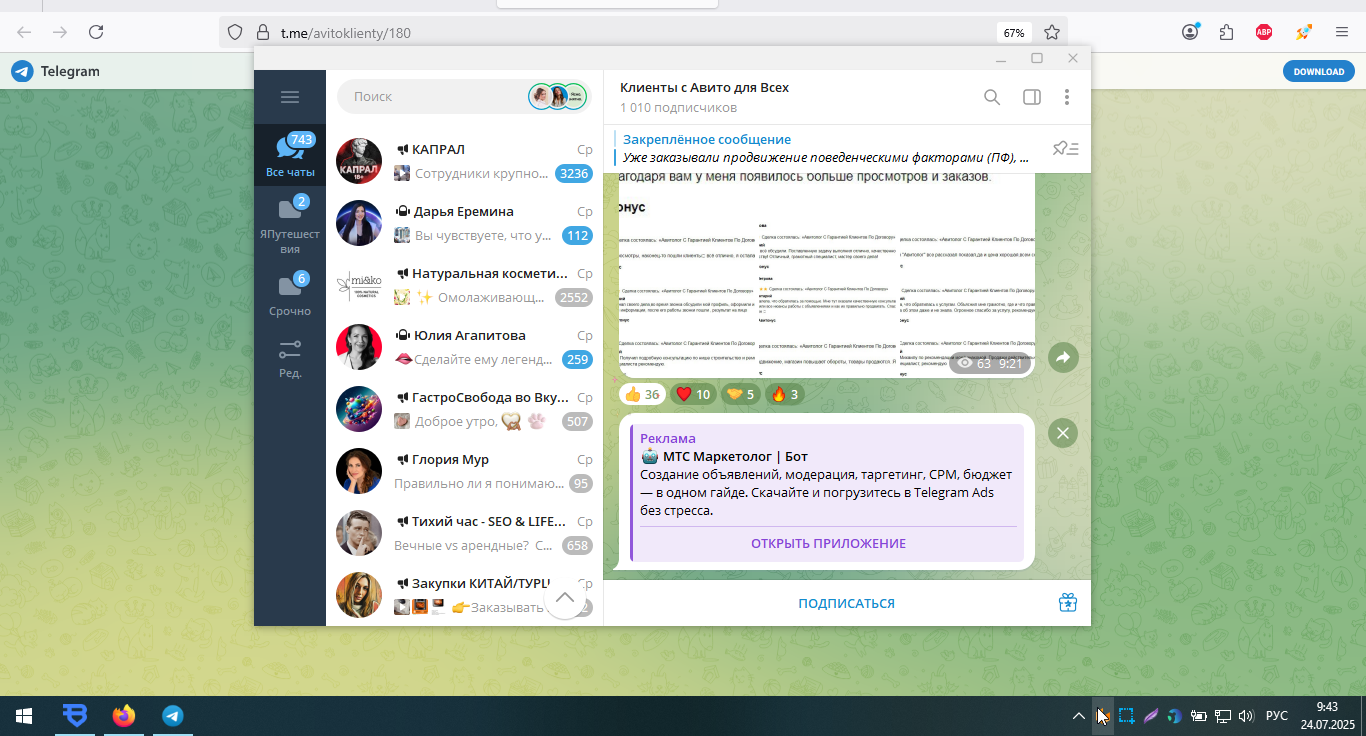The width and height of the screenshot is (1366, 736).
Task: Reload the page in Firefox
Action: (x=96, y=32)
